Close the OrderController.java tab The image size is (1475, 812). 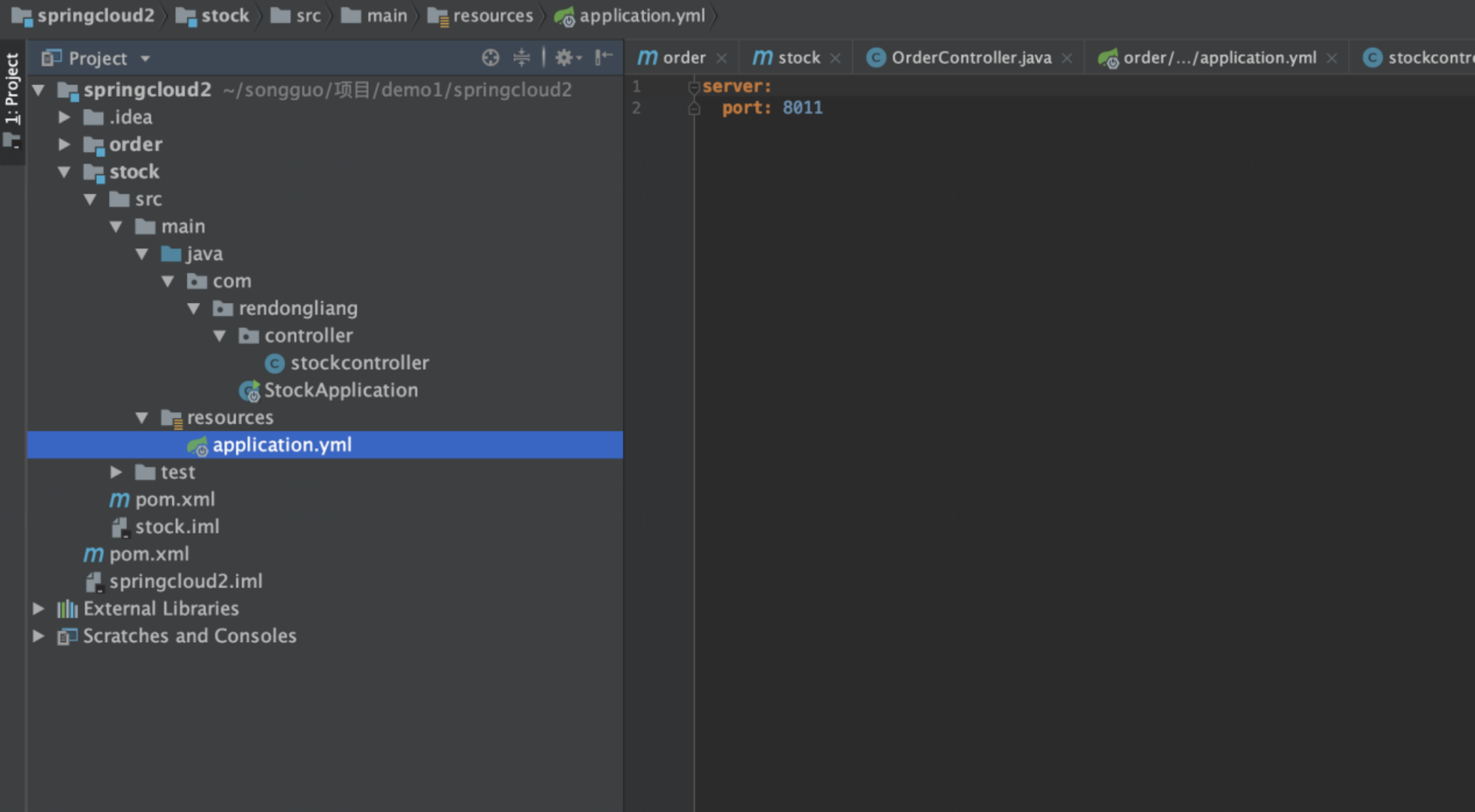coord(1067,58)
